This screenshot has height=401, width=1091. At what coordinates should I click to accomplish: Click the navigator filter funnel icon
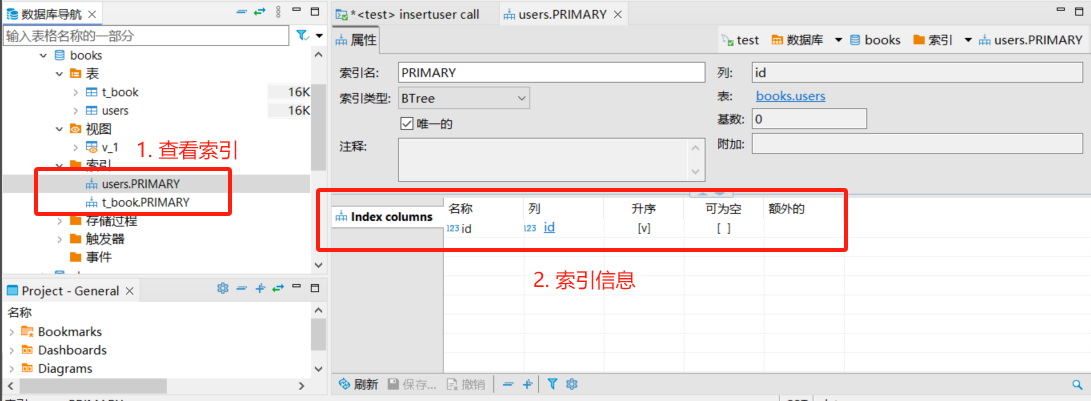[x=302, y=35]
